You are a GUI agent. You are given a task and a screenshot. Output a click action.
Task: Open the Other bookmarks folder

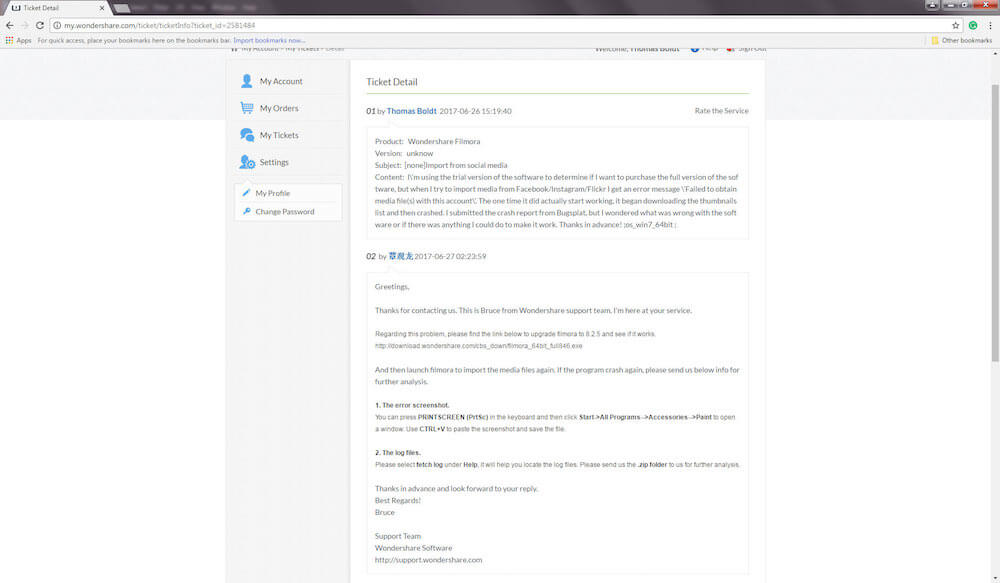tap(962, 40)
